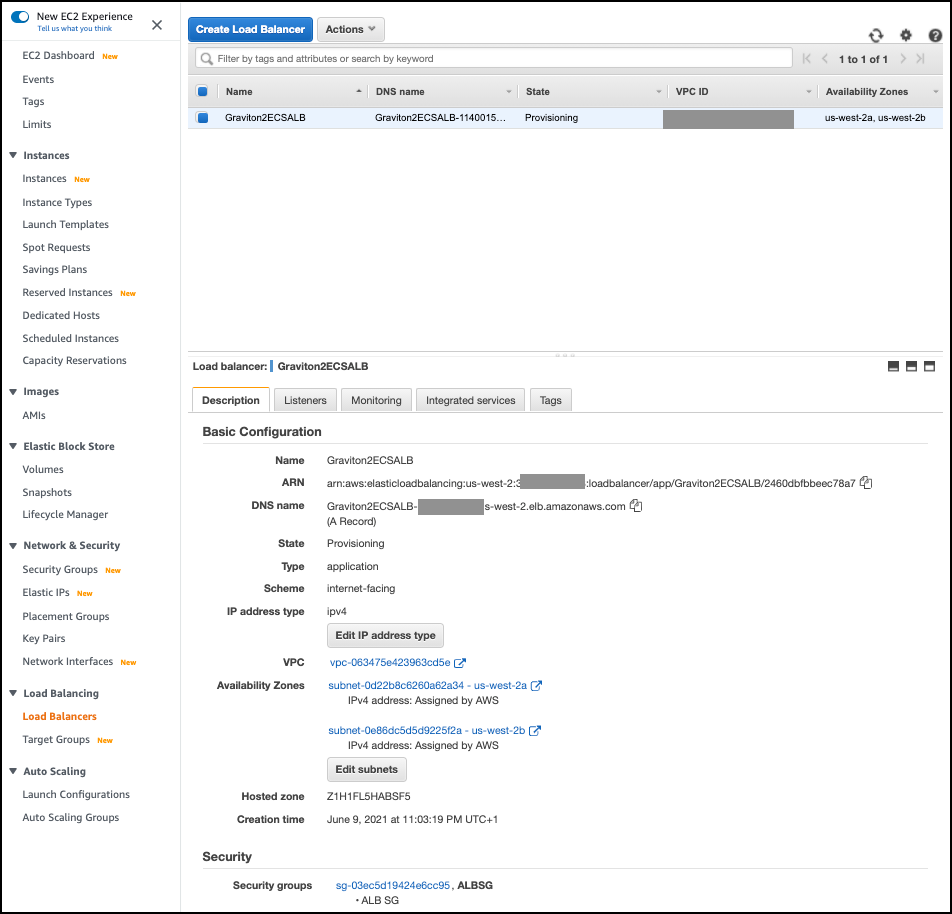Viewport: 952px width, 914px height.
Task: Switch to the Description tab
Action: click(x=231, y=400)
